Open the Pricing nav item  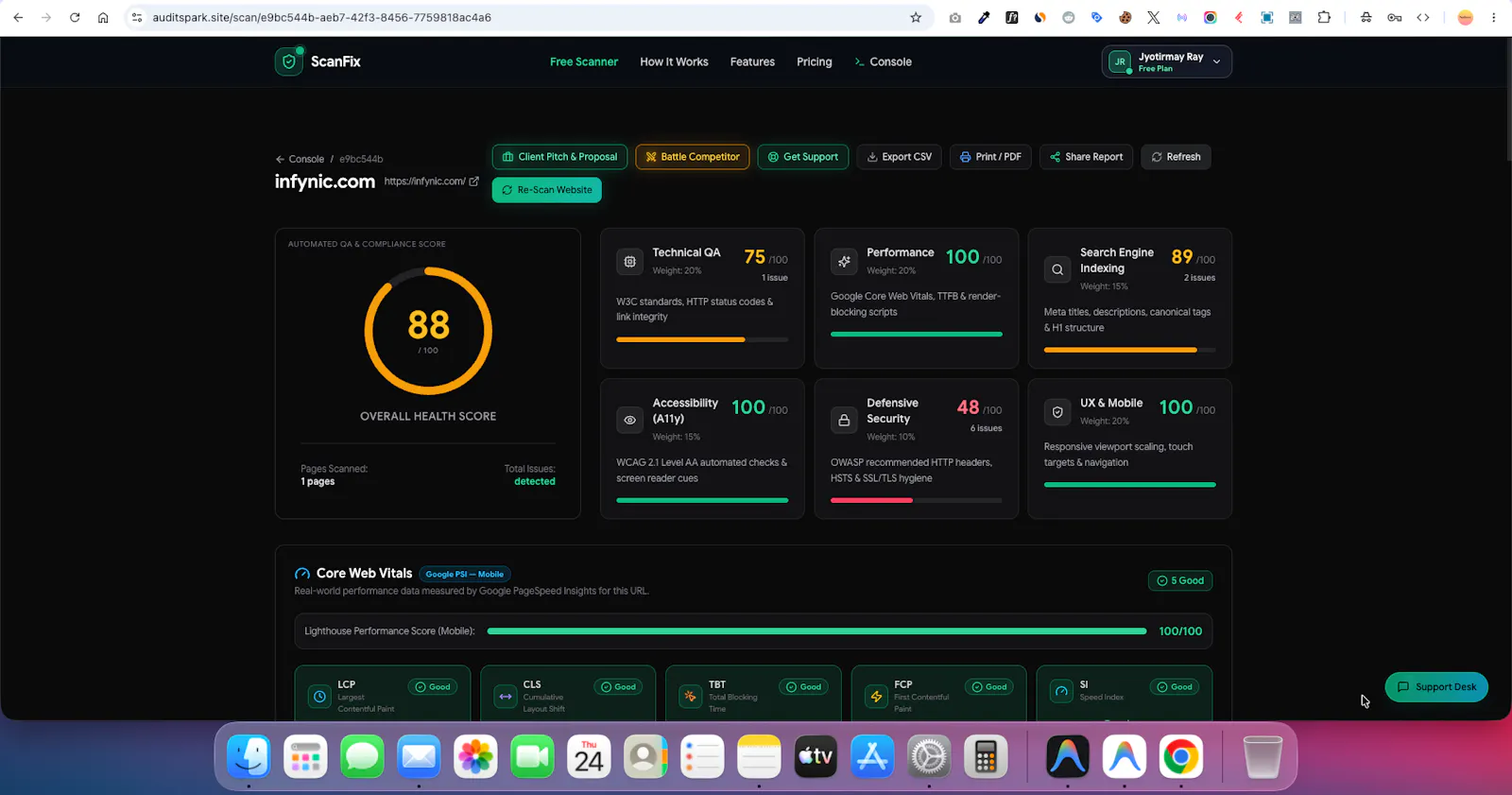point(815,61)
